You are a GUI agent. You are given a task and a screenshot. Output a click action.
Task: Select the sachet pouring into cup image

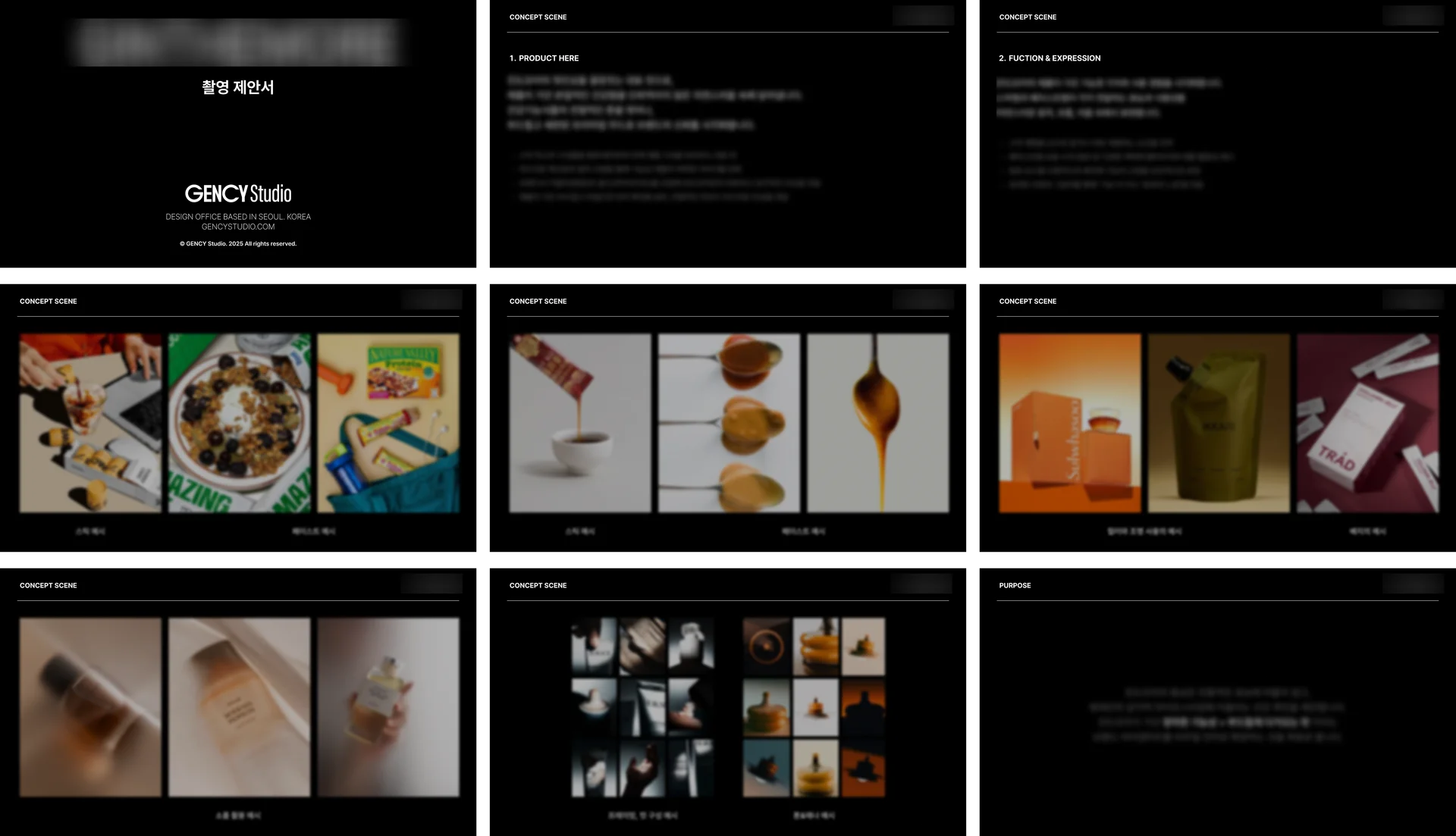coord(580,423)
